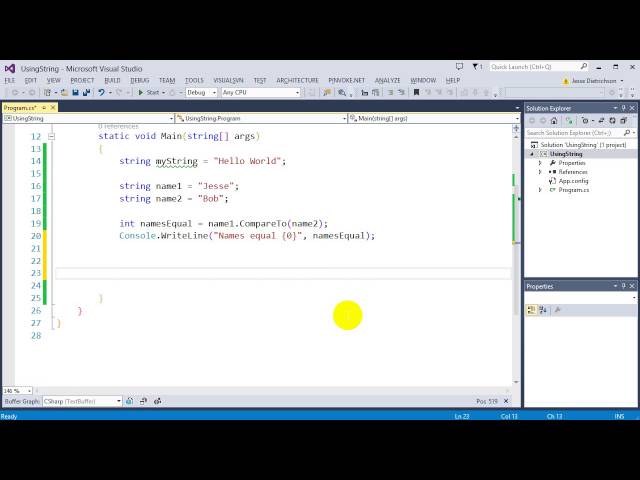Open the notifications flag icon

pyautogui.click(x=476, y=67)
